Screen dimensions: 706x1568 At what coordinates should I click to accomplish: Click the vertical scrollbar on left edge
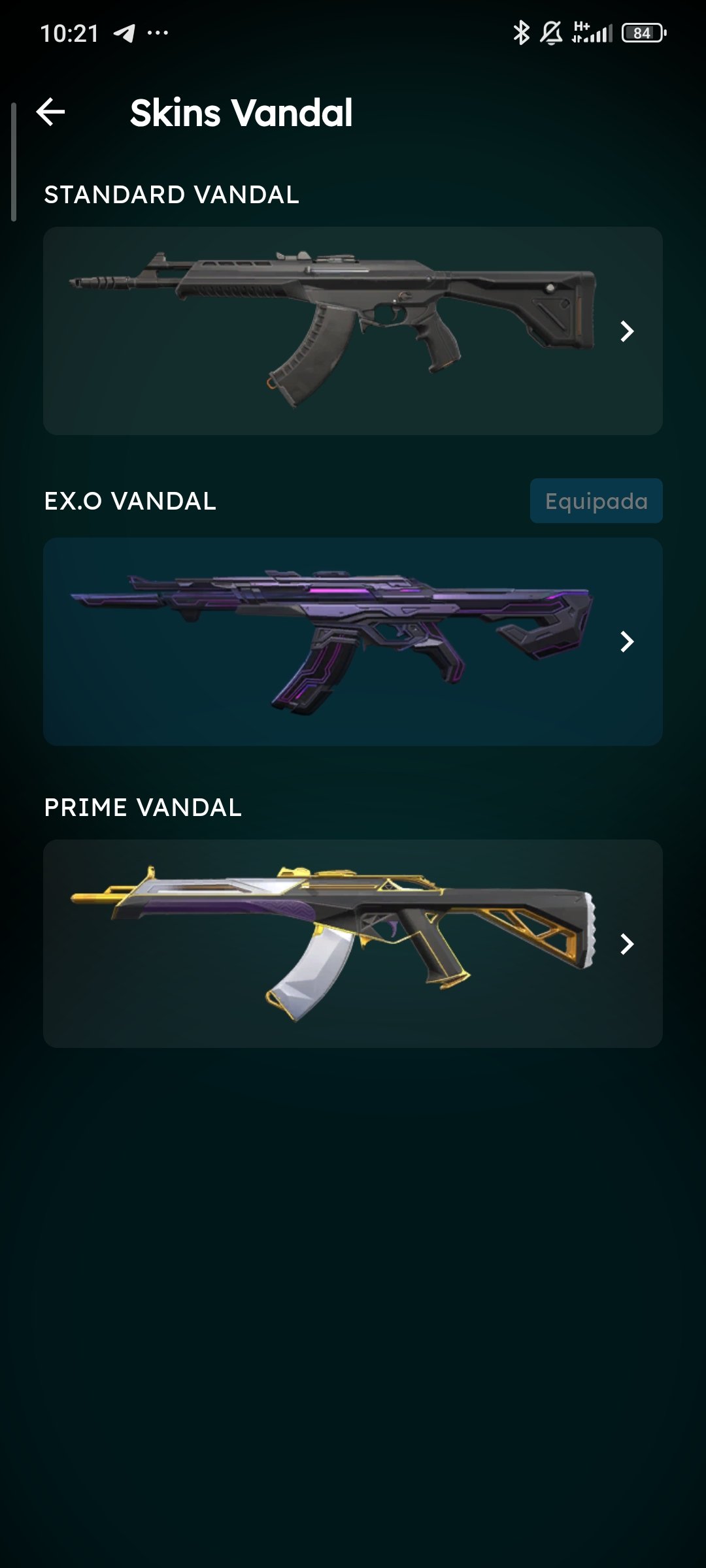coord(13,162)
